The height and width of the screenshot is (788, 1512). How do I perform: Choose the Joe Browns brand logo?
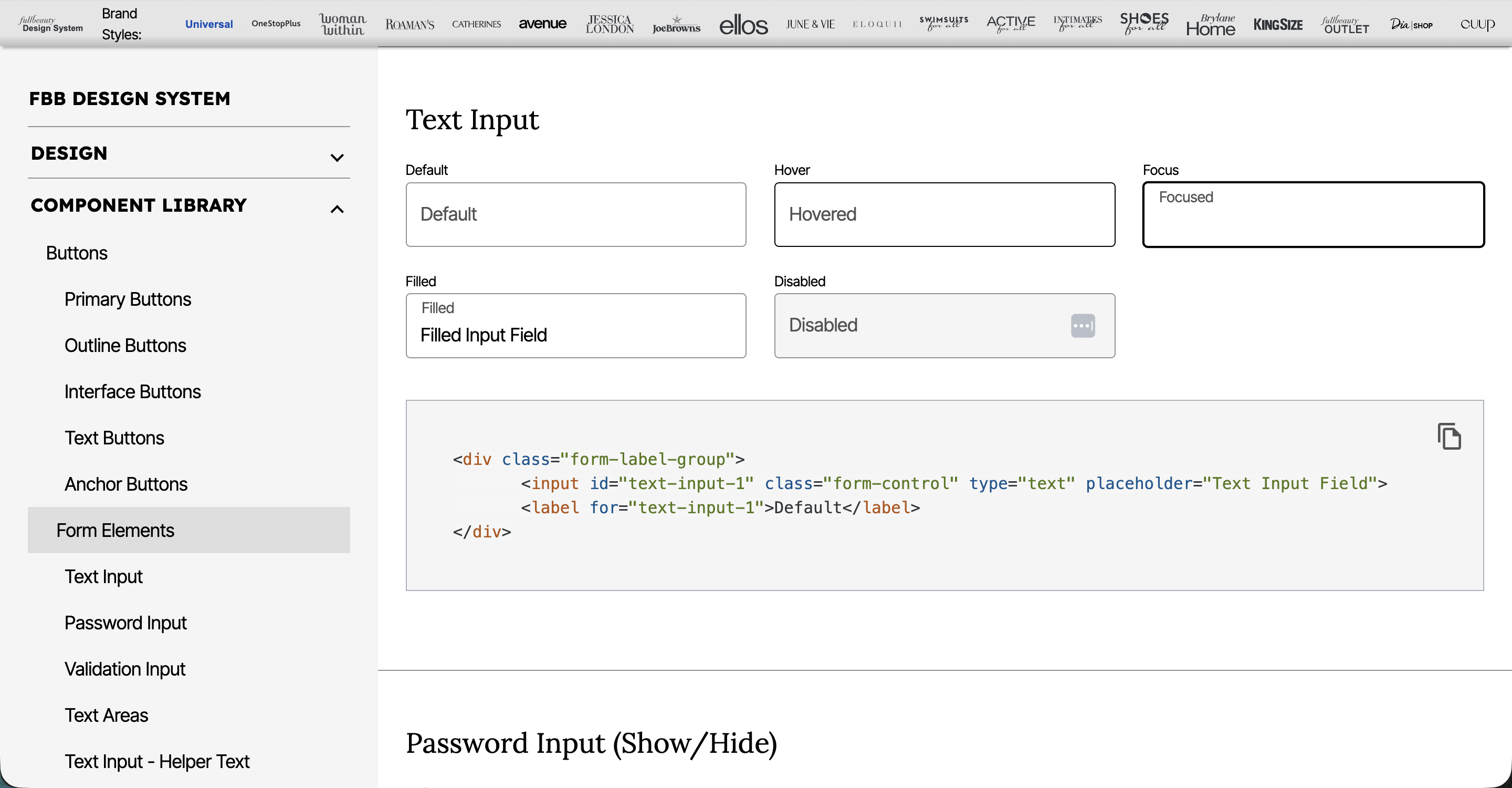[x=676, y=25]
